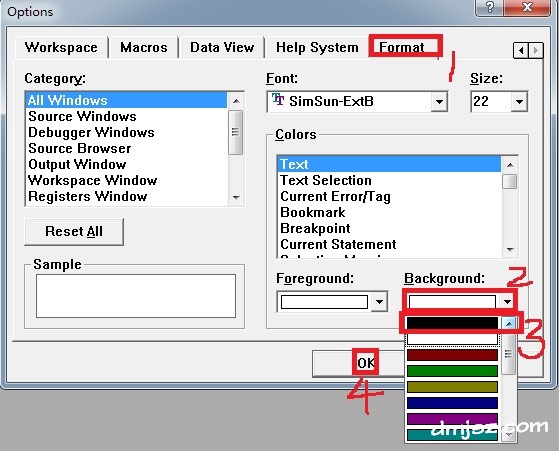Click the tab scroll left arrow

pyautogui.click(x=521, y=51)
